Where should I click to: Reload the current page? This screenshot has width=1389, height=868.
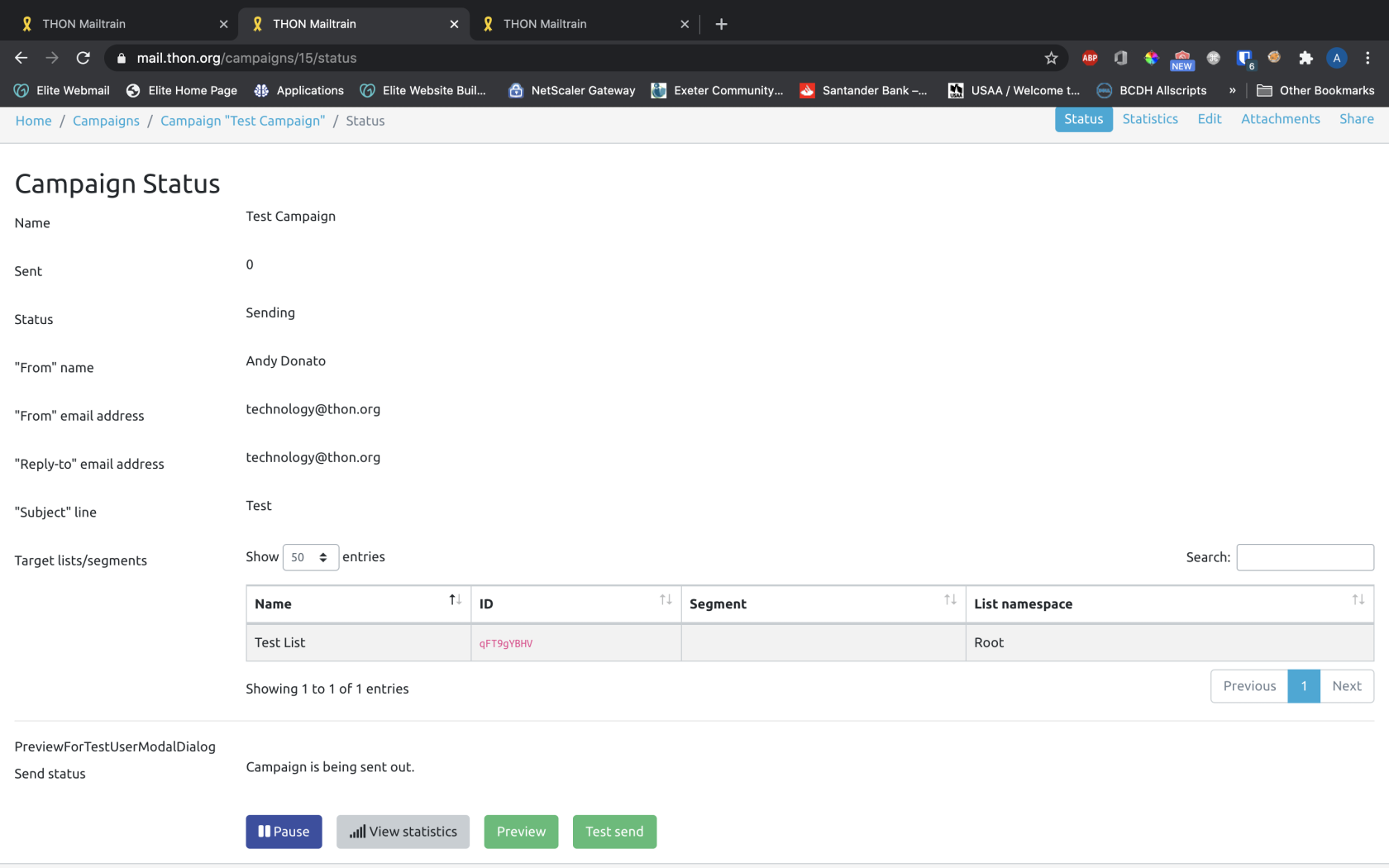(x=83, y=58)
